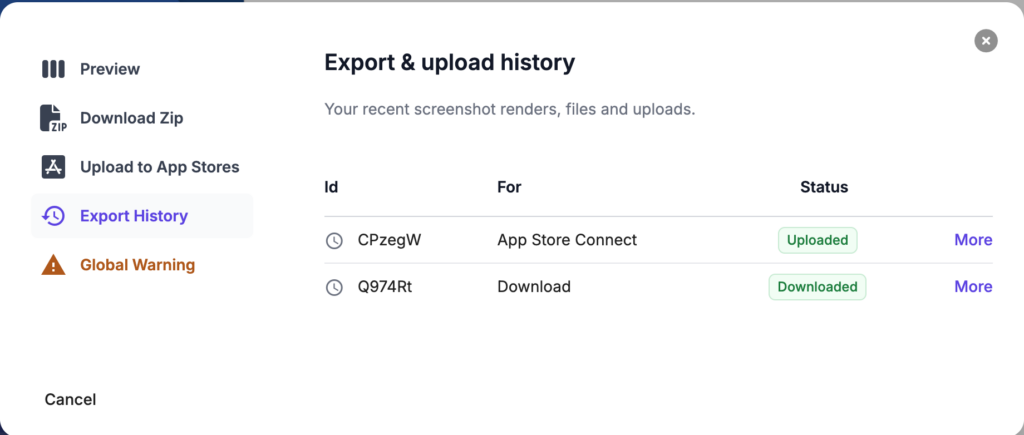Select Download Zip in sidebar
The width and height of the screenshot is (1024, 435).
click(131, 118)
